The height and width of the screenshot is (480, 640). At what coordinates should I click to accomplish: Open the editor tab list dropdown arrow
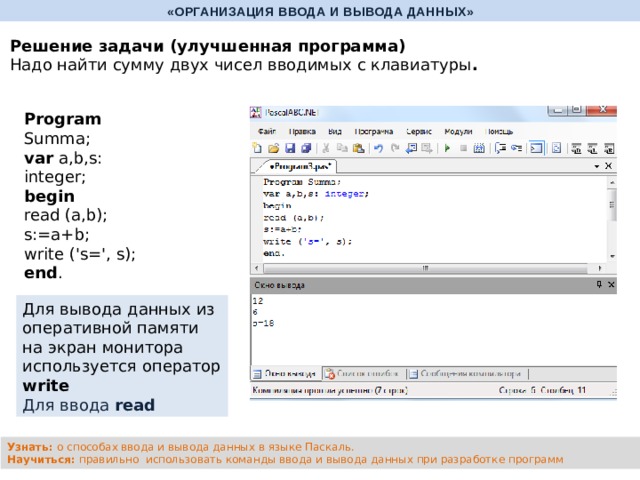click(x=597, y=166)
